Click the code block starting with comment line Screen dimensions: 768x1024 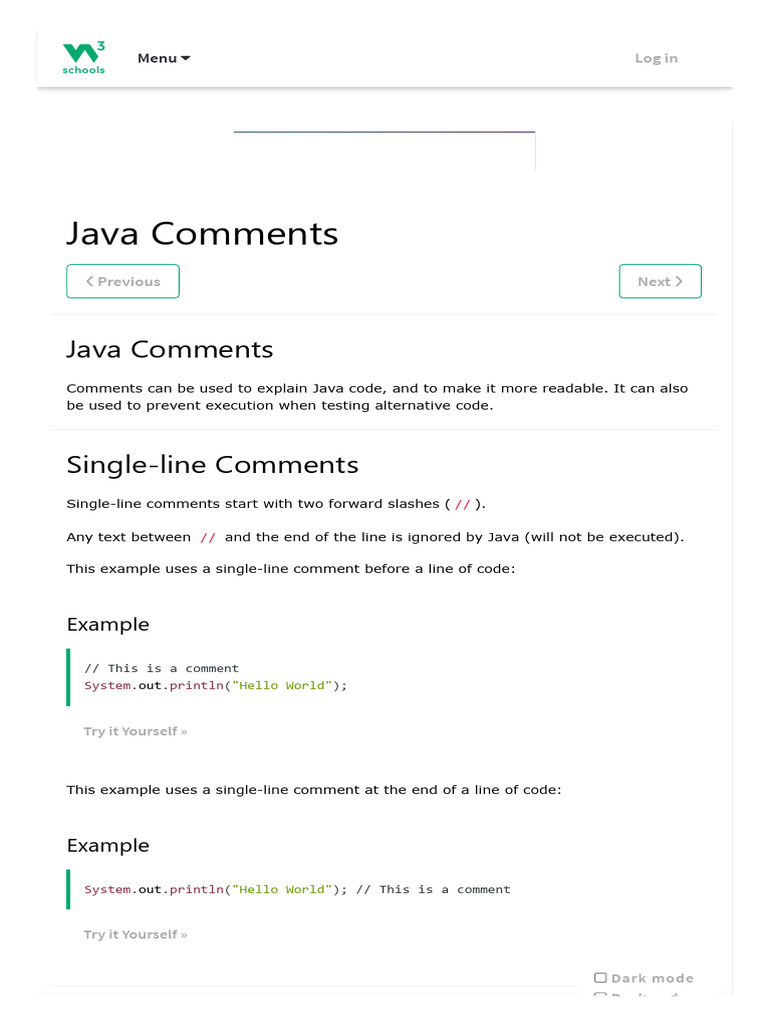(300, 677)
